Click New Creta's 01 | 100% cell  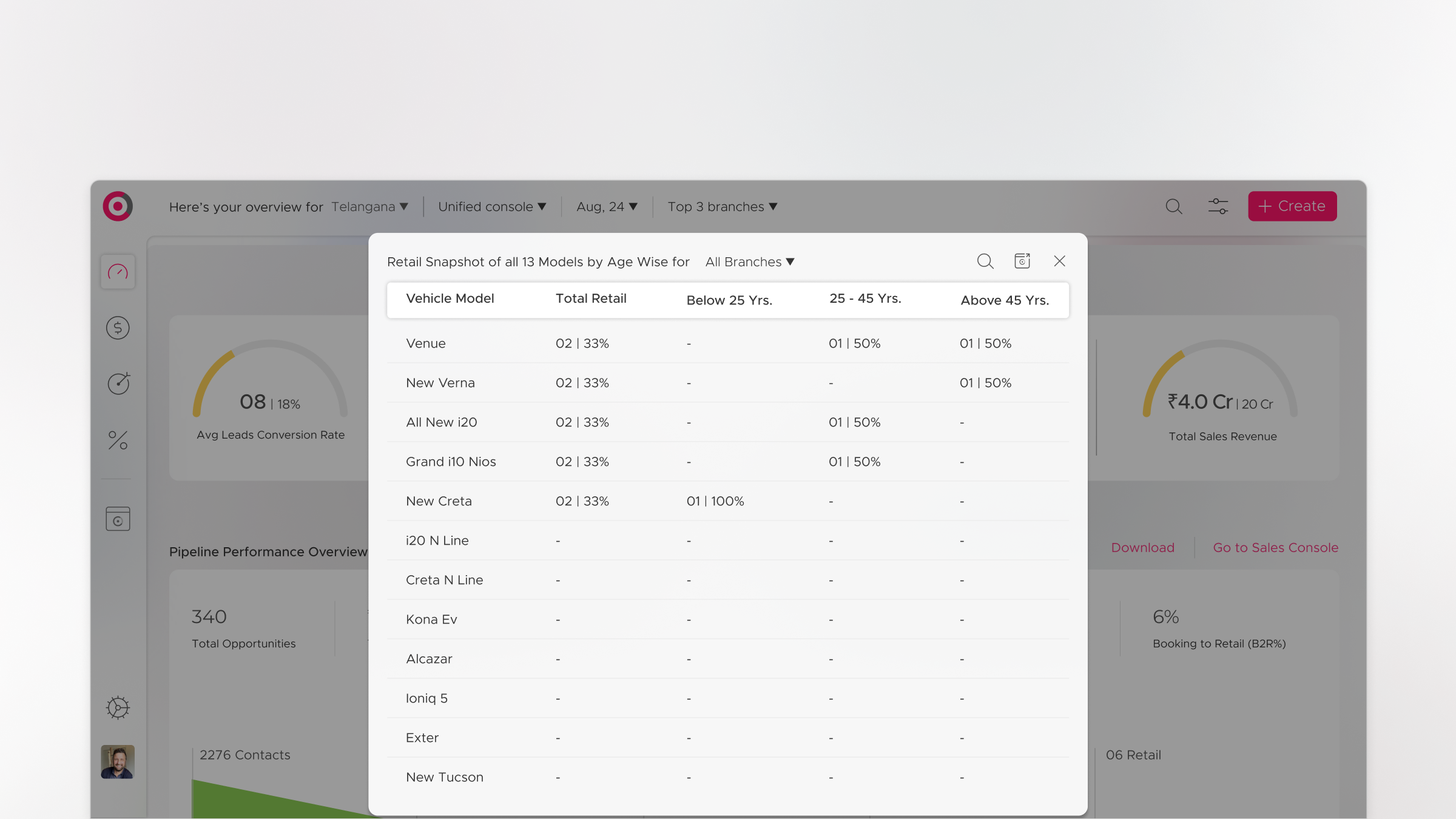pyautogui.click(x=715, y=501)
